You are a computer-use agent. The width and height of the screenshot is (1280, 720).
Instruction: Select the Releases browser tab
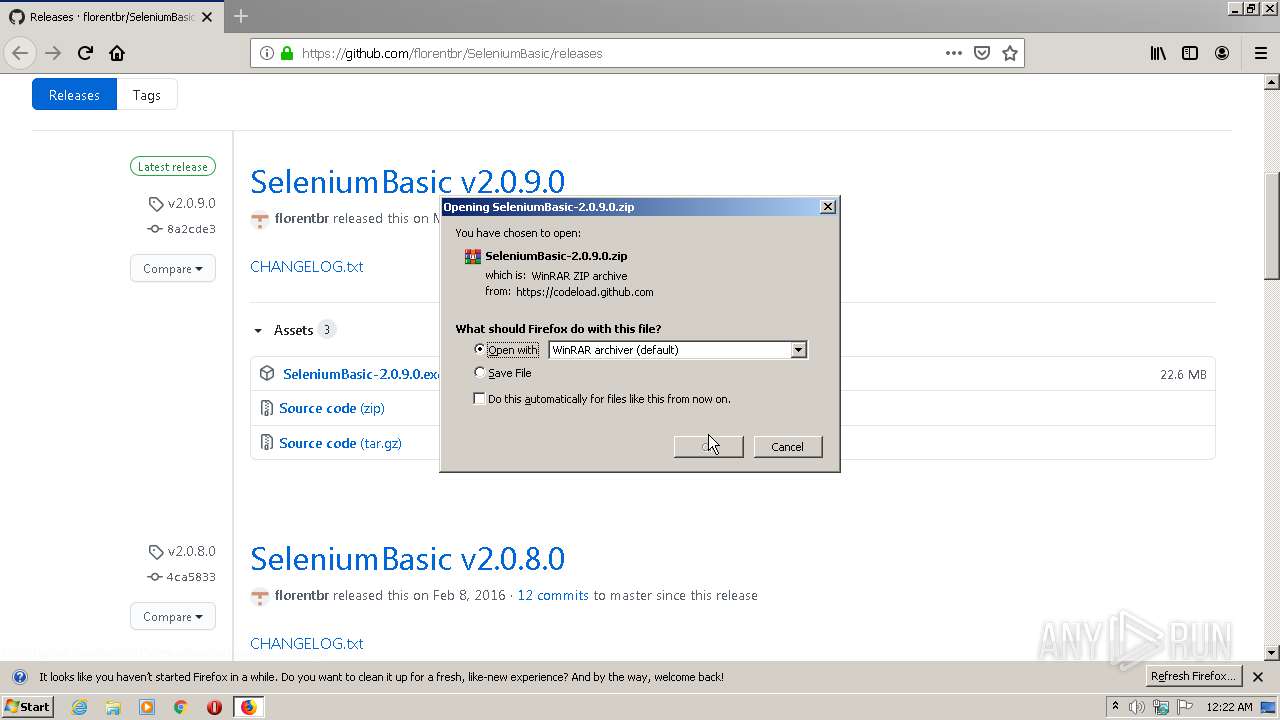(110, 16)
